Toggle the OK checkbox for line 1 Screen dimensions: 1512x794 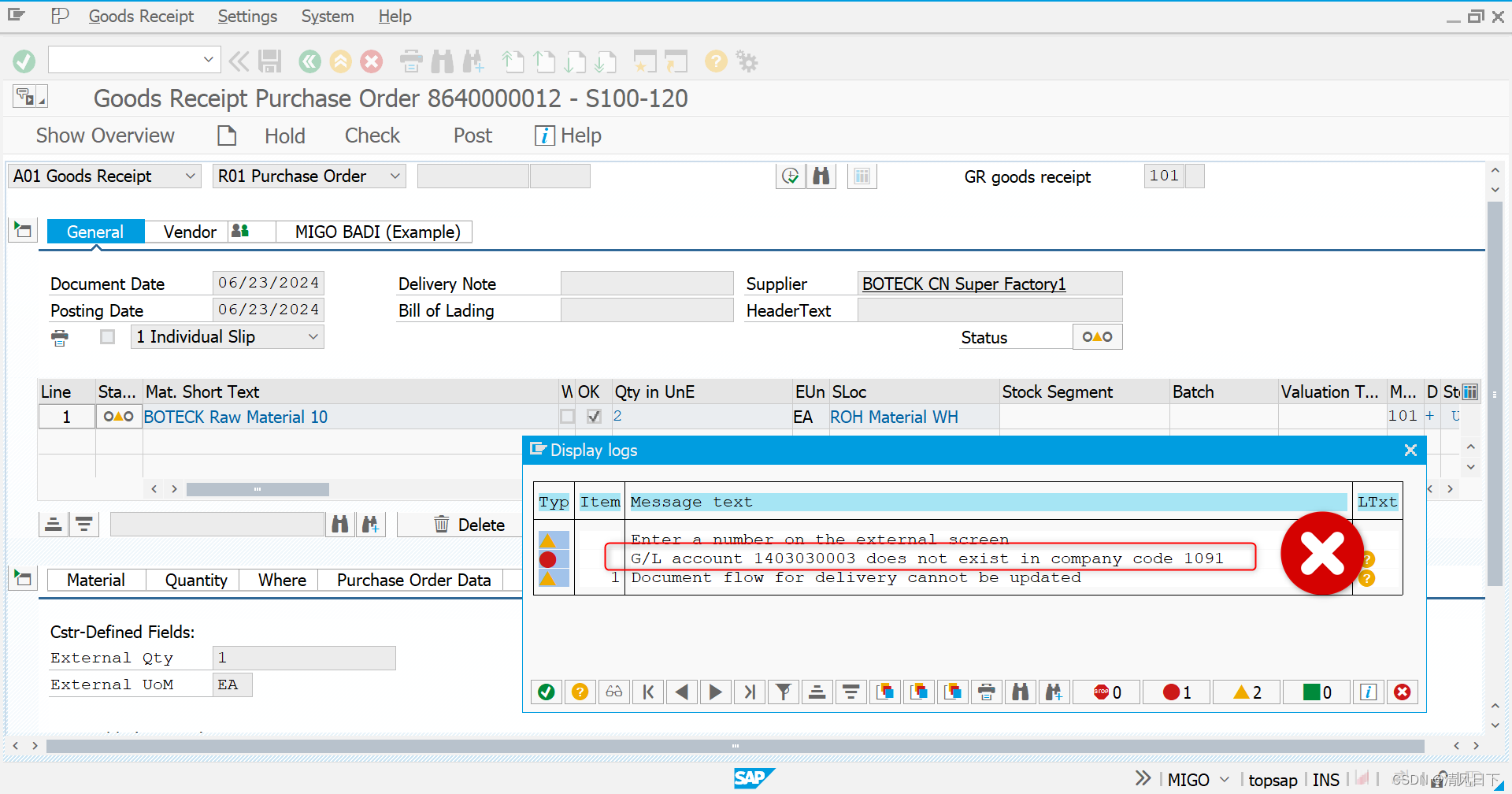click(x=594, y=416)
